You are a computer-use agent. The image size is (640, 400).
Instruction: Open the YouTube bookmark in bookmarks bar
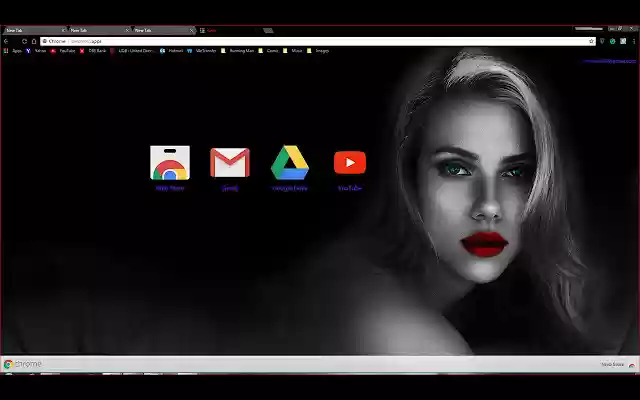tap(63, 51)
